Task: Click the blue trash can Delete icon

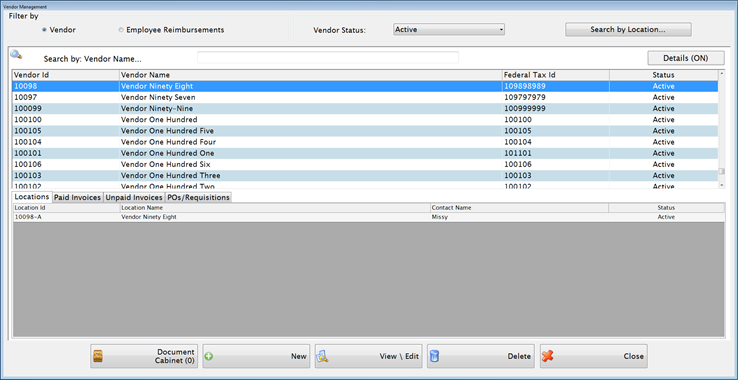Action: [x=434, y=356]
